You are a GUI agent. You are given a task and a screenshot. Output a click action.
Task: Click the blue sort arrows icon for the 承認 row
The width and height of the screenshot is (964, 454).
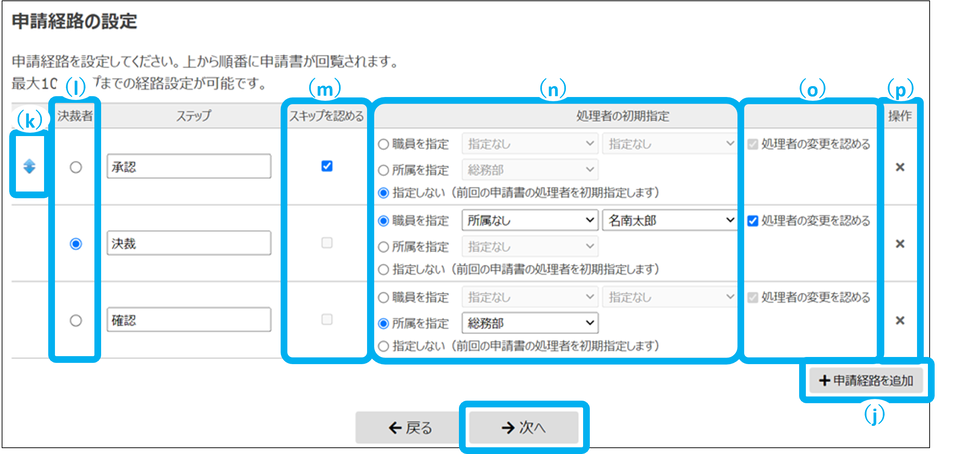click(x=30, y=167)
